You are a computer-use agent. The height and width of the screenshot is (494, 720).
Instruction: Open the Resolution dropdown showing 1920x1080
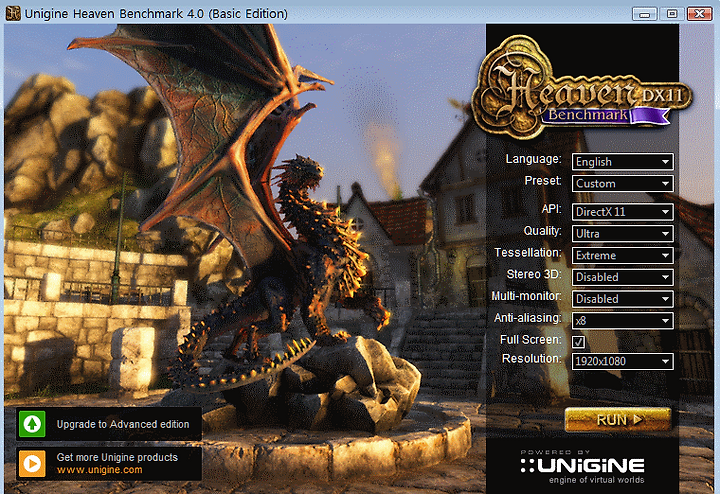coord(623,361)
